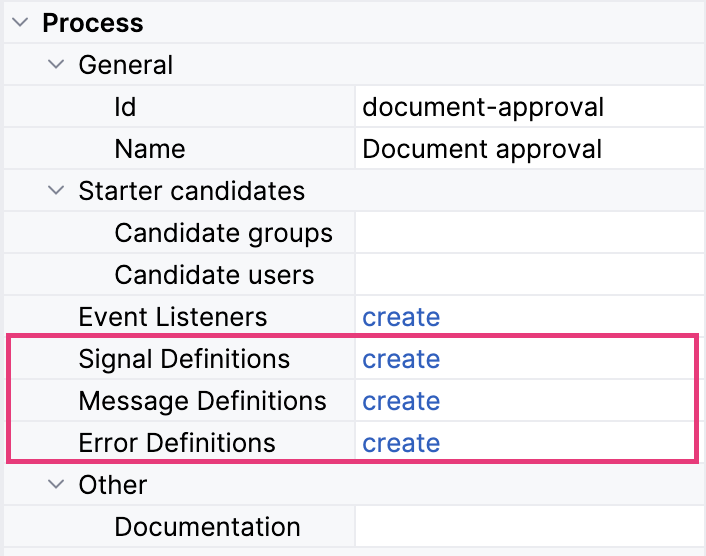Click the empty Candidate users value field
Viewport: 706px width, 556px height.
pos(530,275)
